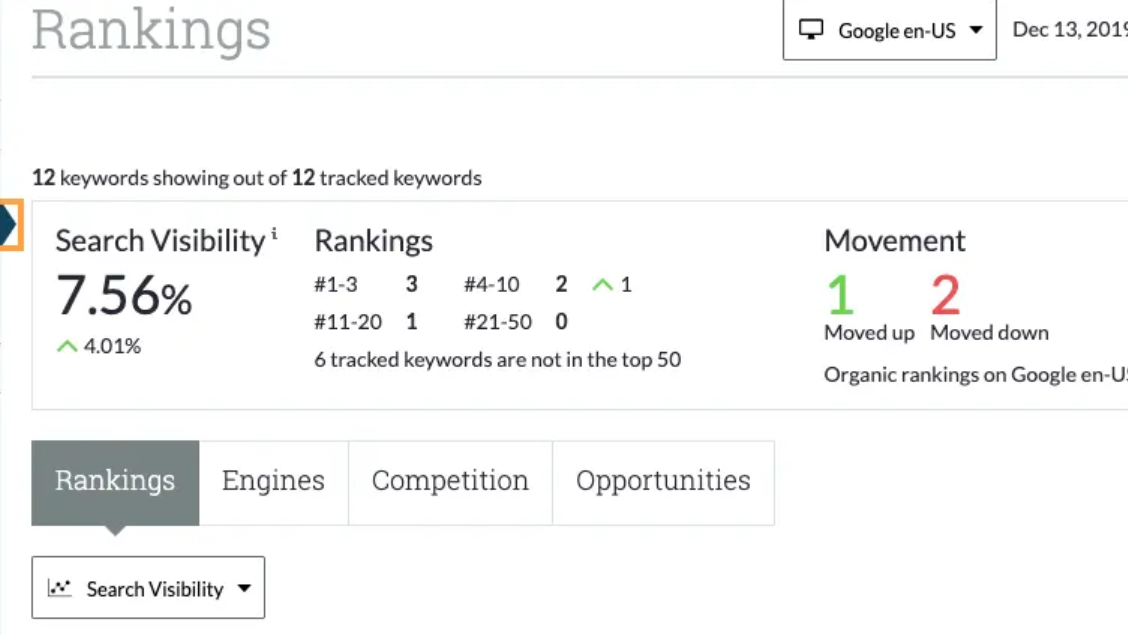Expand the Search Visibility chart dropdown caret
The height and width of the screenshot is (635, 1128).
244,589
